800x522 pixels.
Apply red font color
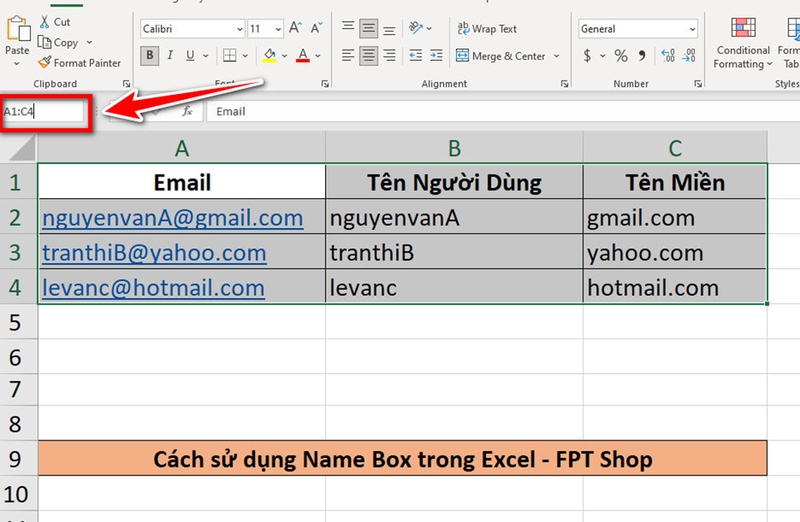coord(303,55)
